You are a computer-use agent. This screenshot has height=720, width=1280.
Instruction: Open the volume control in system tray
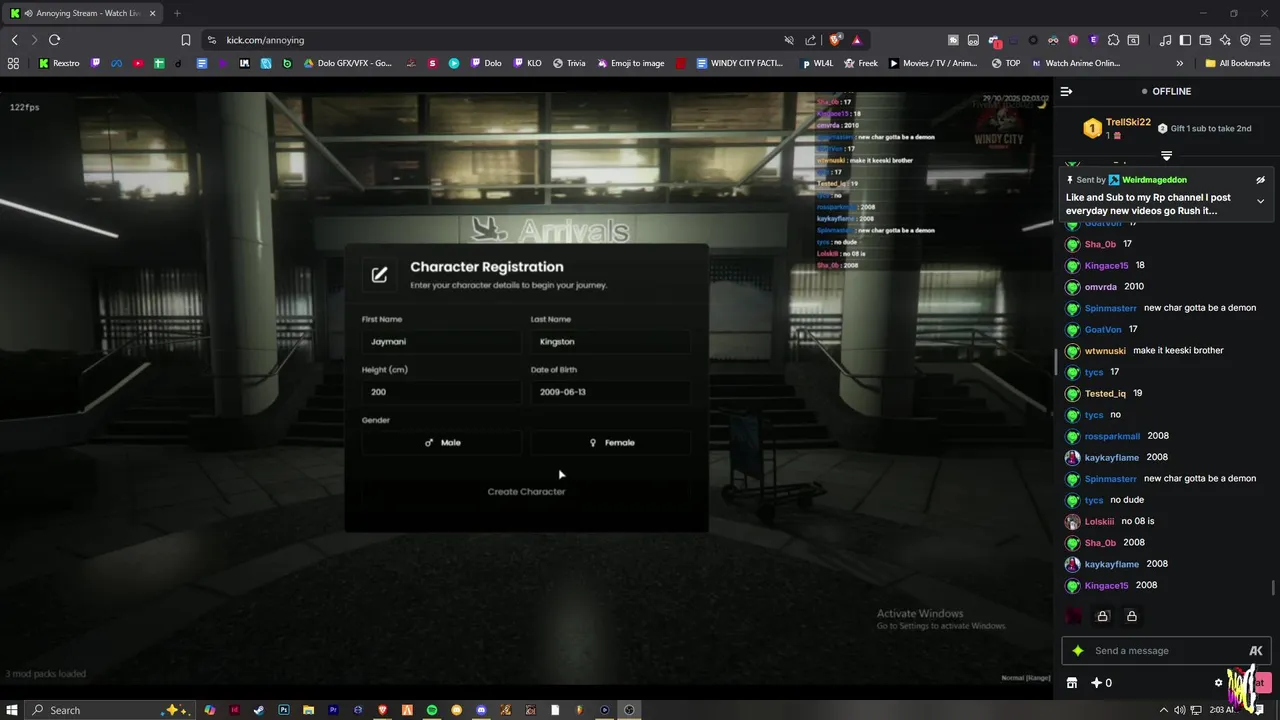tap(1179, 710)
